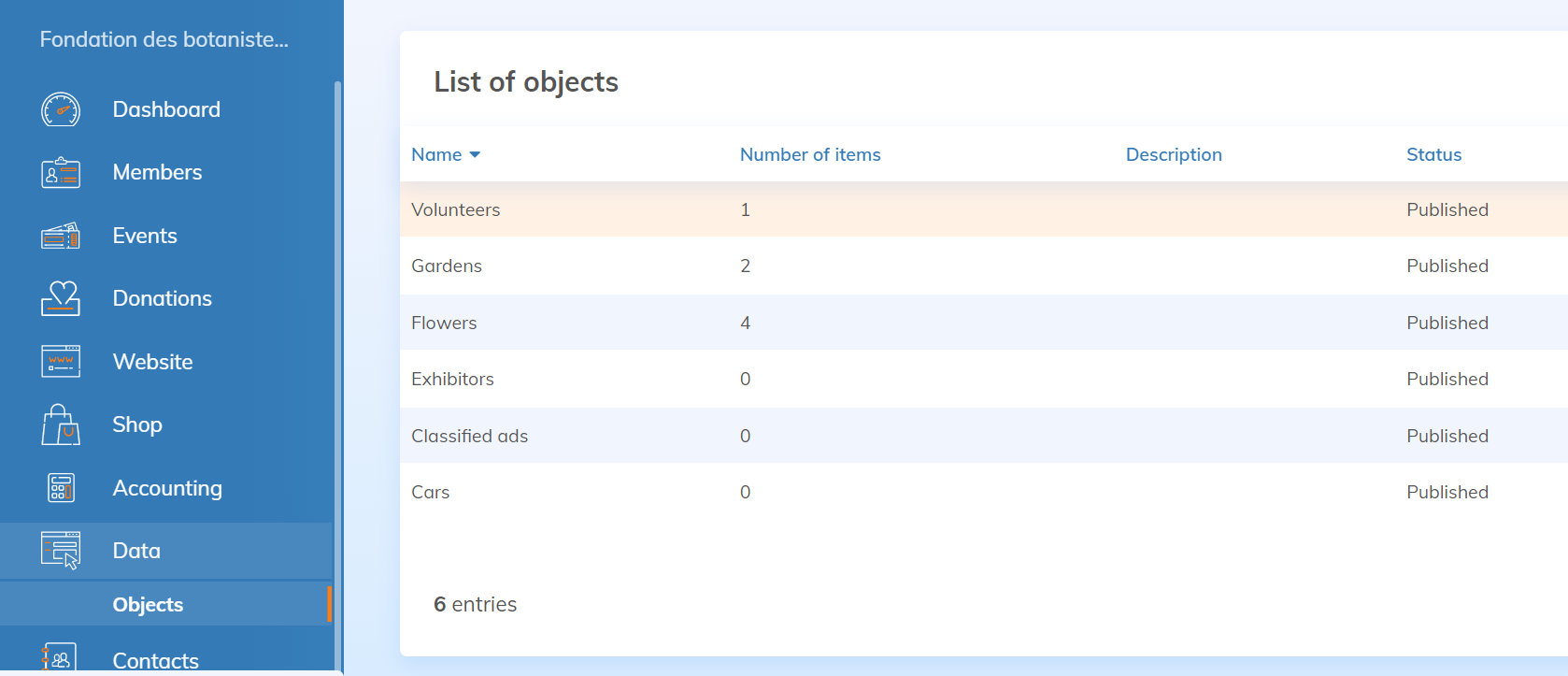Click the Dashboard gauge icon
1568x676 pixels.
click(61, 109)
